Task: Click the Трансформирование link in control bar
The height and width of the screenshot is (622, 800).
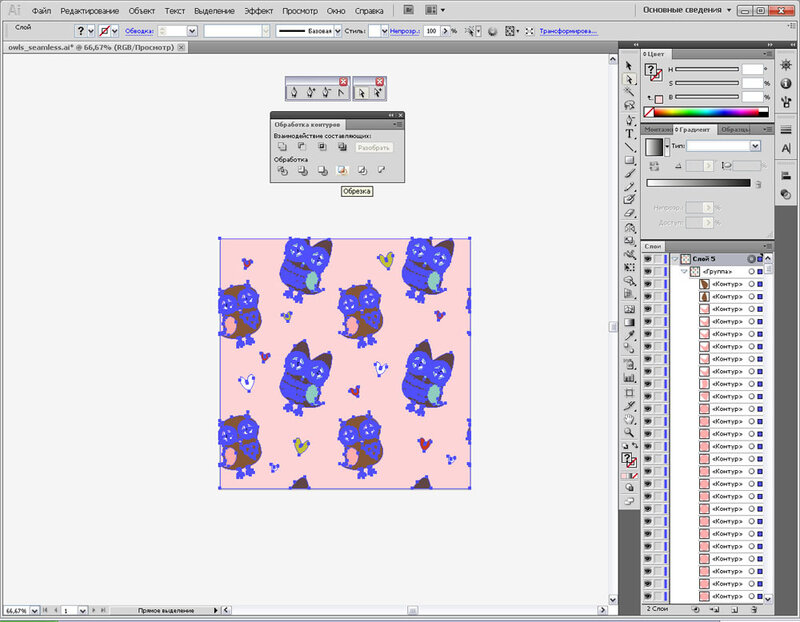Action: pyautogui.click(x=567, y=31)
